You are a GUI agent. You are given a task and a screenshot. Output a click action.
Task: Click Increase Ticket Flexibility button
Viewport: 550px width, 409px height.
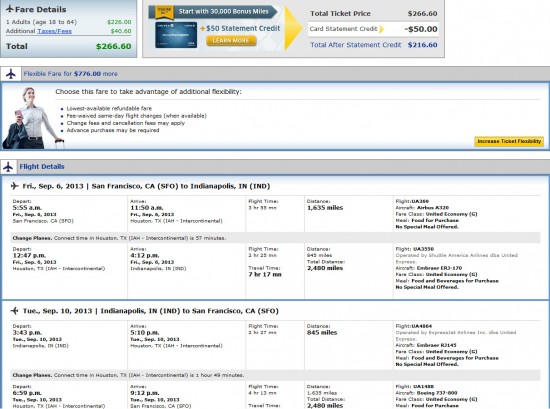pyautogui.click(x=509, y=141)
